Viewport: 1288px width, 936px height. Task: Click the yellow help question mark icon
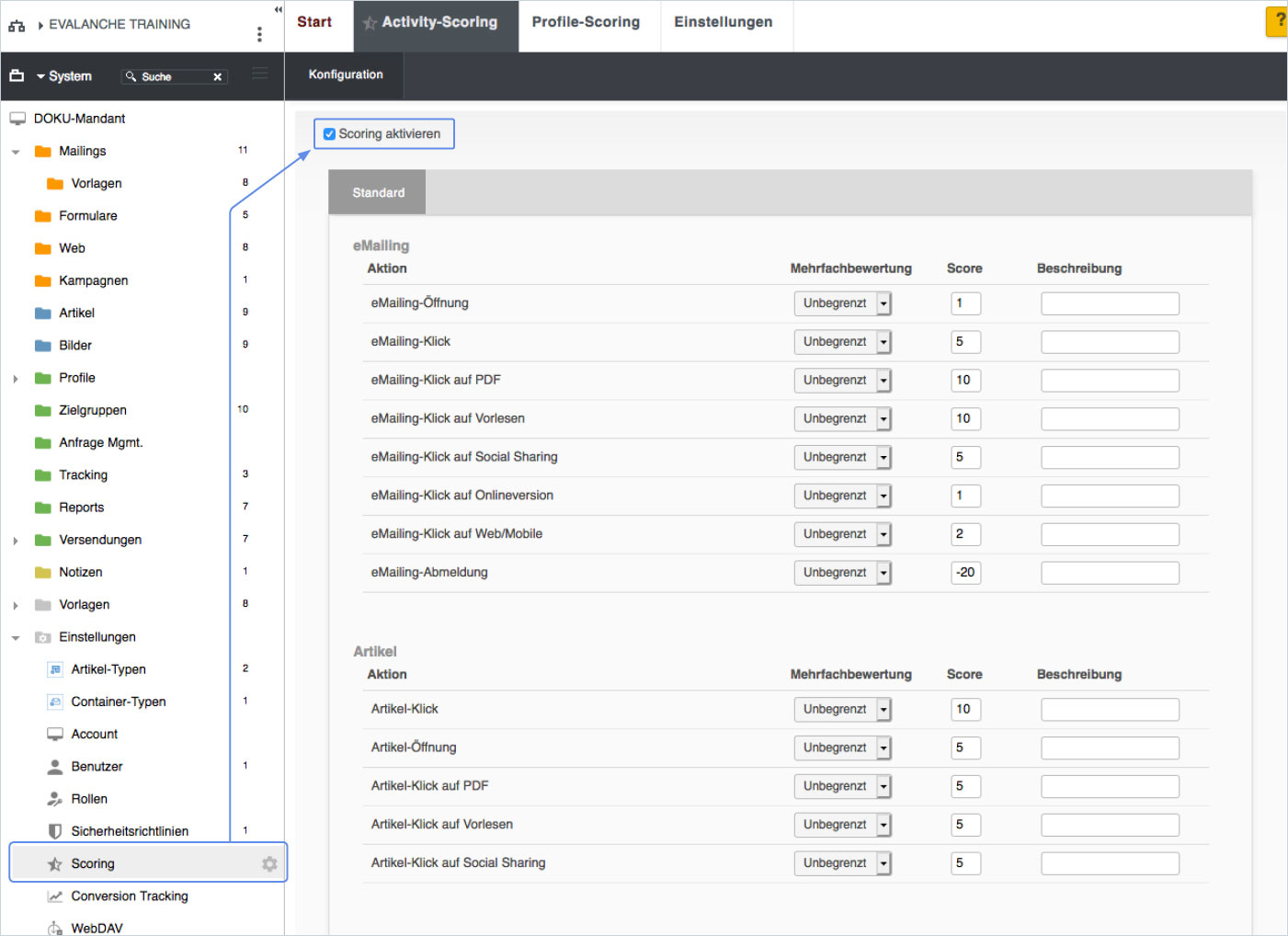(x=1278, y=20)
